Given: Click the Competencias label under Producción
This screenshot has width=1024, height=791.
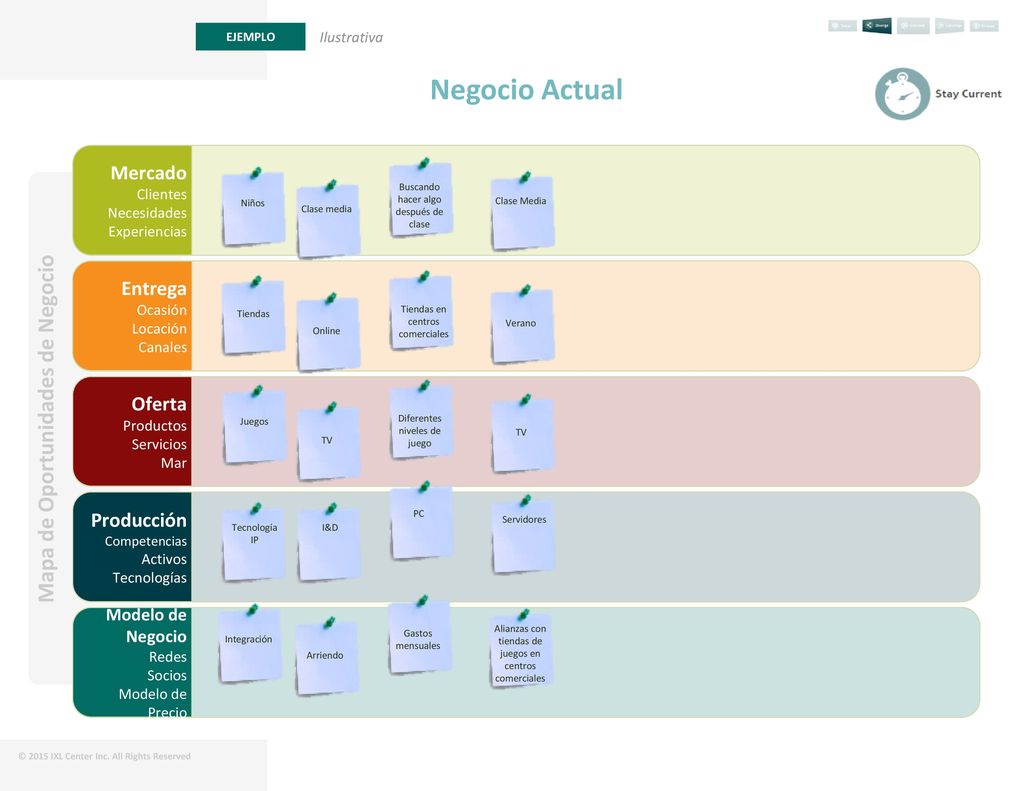Looking at the screenshot, I should 146,541.
